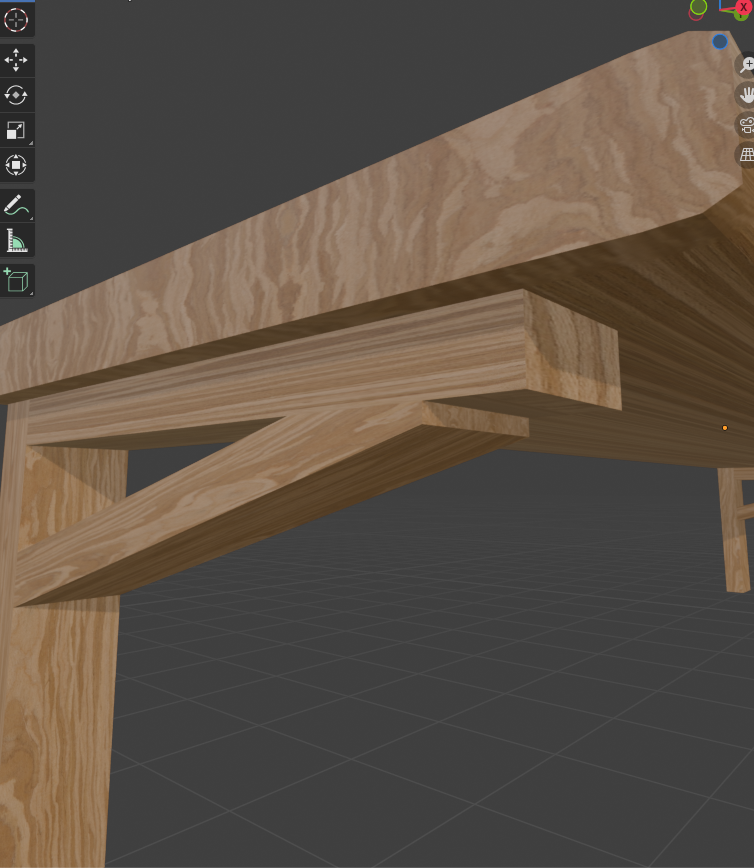754x868 pixels.
Task: Toggle perspective/orthographic grid icon
Action: click(x=746, y=154)
